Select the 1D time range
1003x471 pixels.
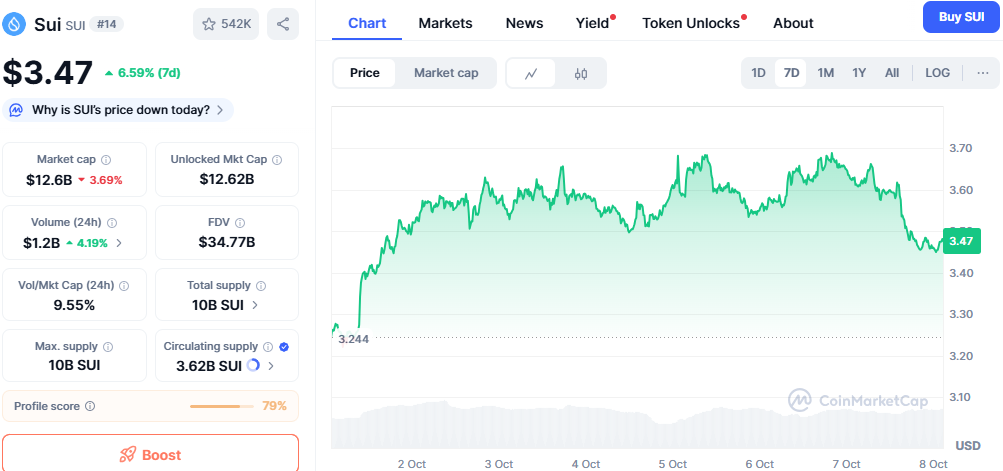pyautogui.click(x=758, y=73)
